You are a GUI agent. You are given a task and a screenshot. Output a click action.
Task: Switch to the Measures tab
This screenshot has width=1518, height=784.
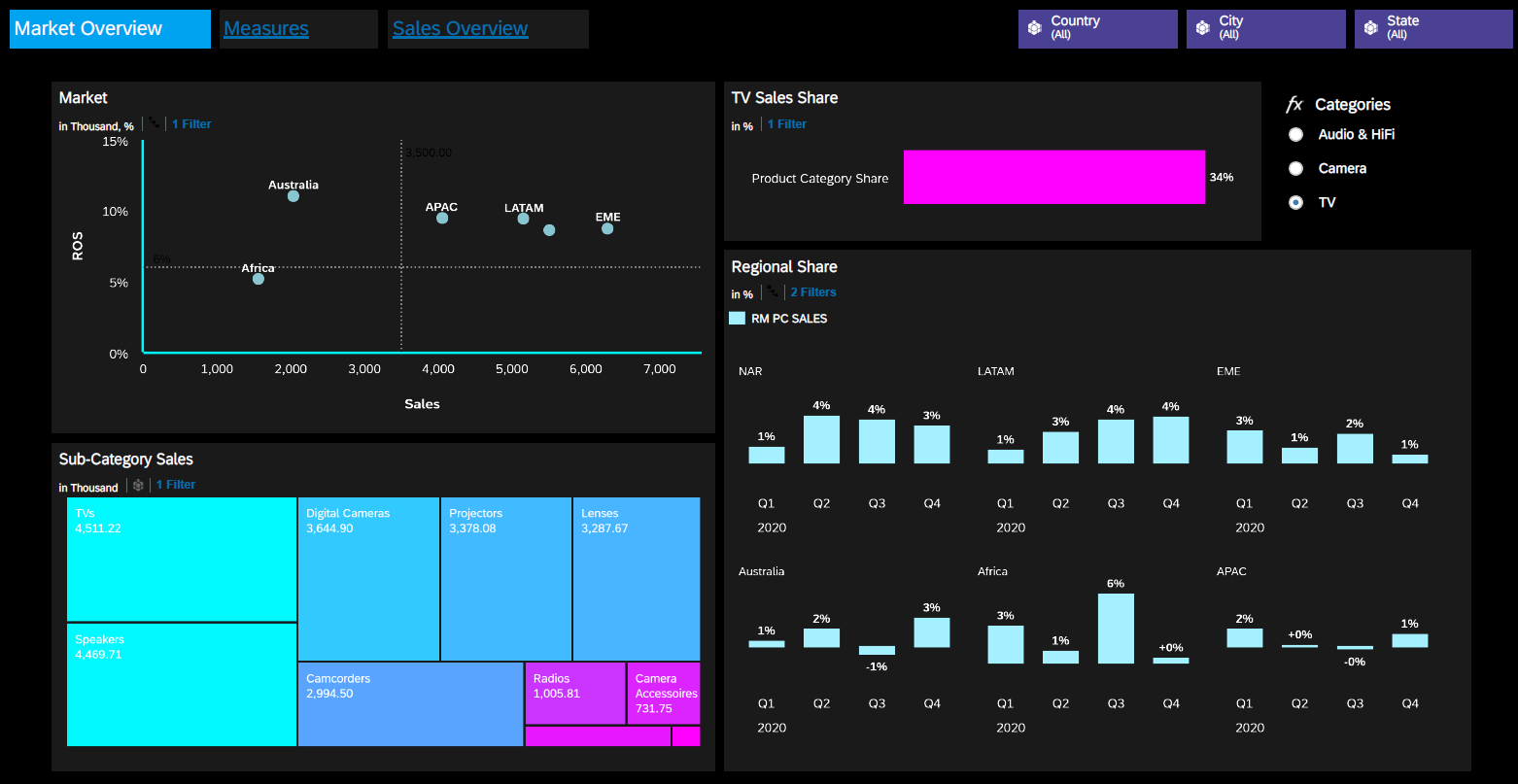(x=265, y=28)
